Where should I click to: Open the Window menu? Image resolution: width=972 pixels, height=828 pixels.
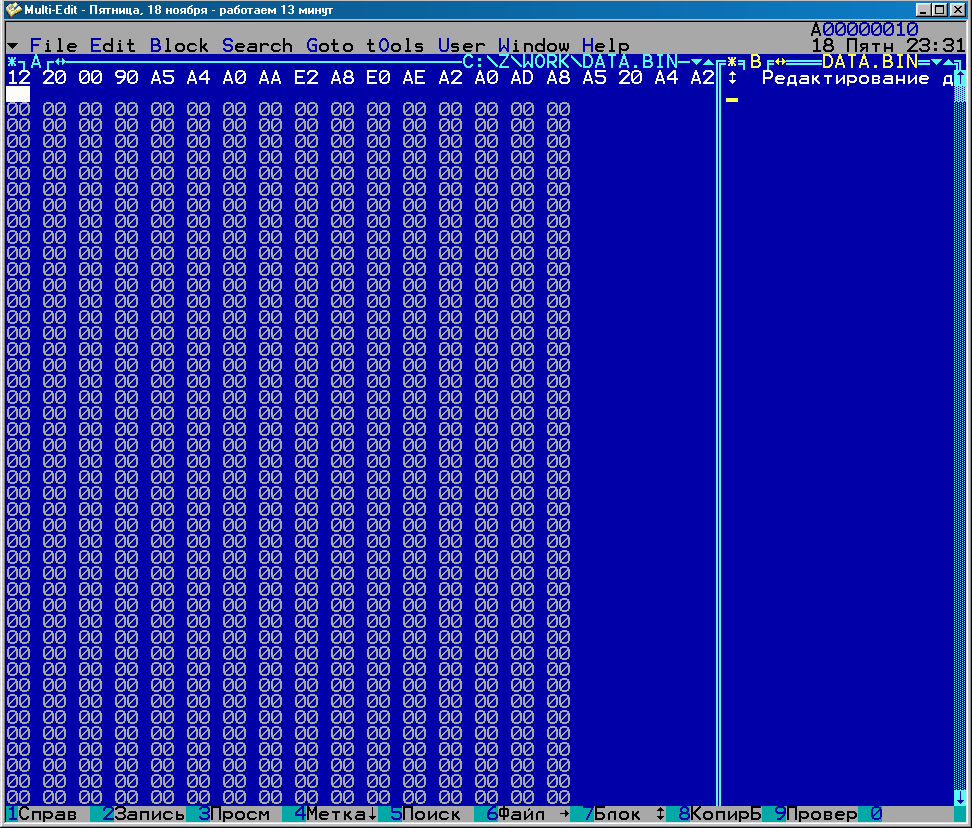[533, 45]
